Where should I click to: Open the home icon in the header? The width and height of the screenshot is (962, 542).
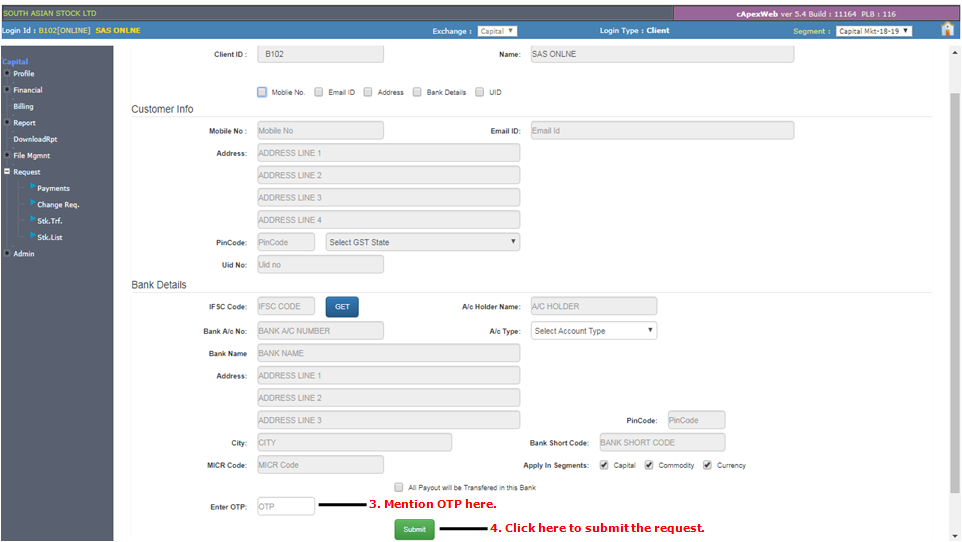point(947,29)
